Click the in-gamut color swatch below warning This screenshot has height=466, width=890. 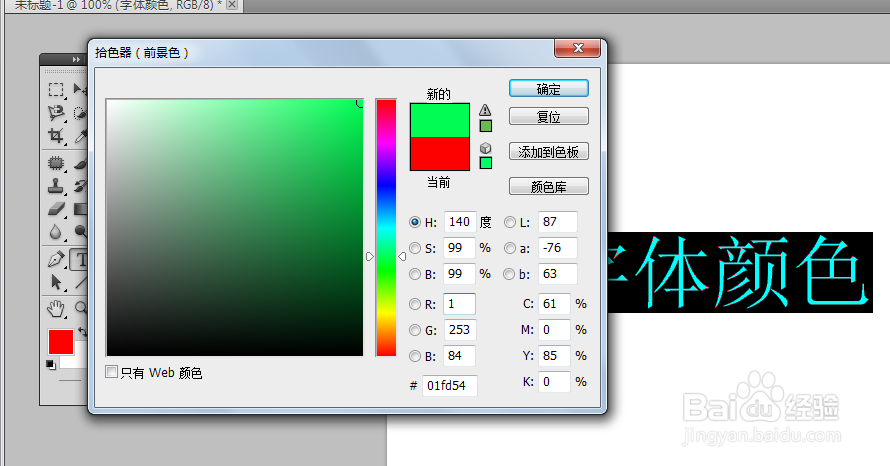pyautogui.click(x=486, y=125)
